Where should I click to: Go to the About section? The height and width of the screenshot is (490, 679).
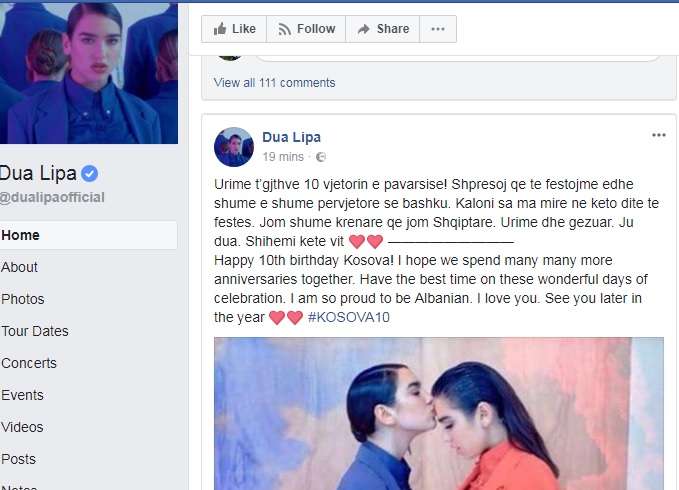19,267
